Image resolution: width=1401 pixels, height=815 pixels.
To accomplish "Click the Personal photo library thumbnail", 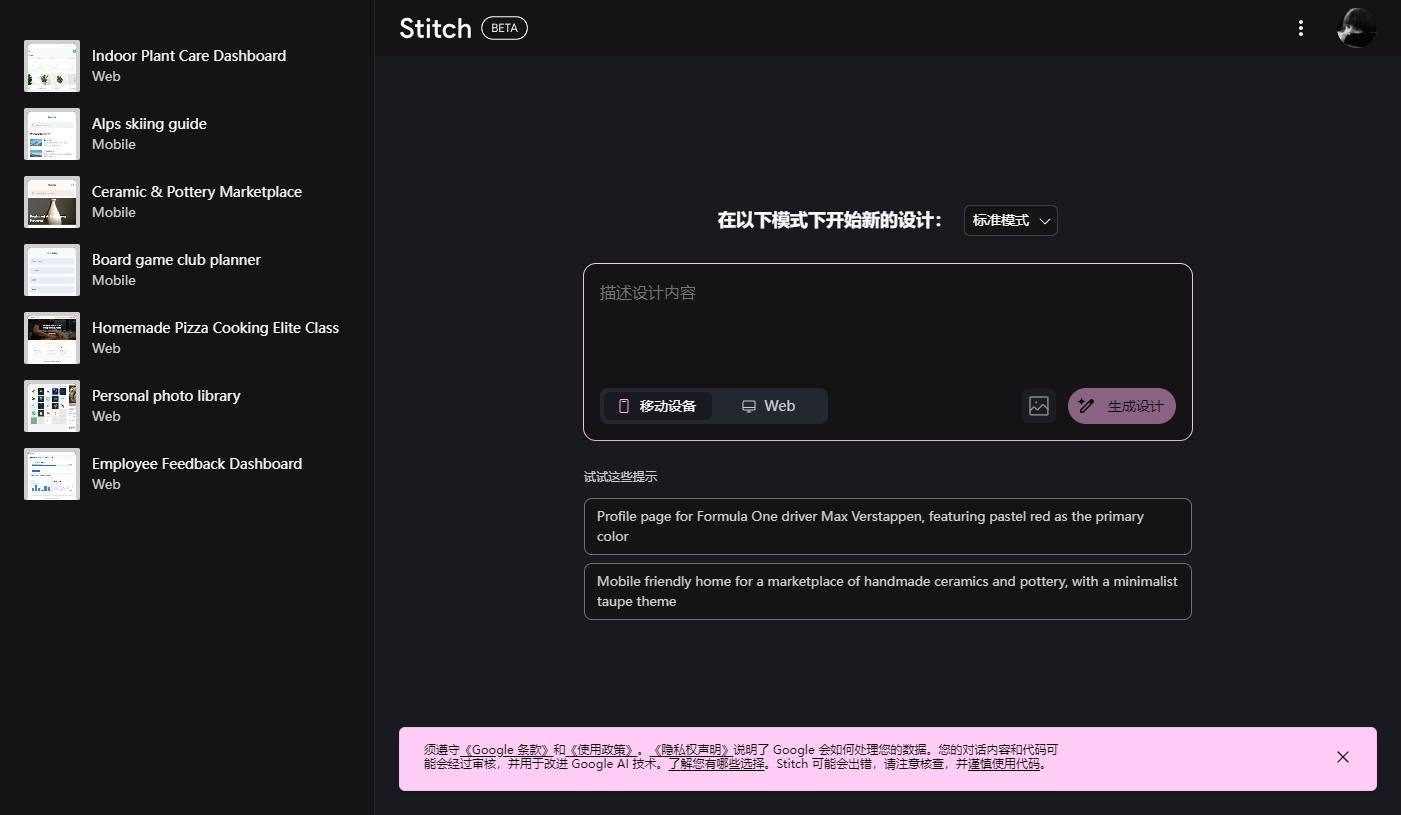I will tap(52, 406).
